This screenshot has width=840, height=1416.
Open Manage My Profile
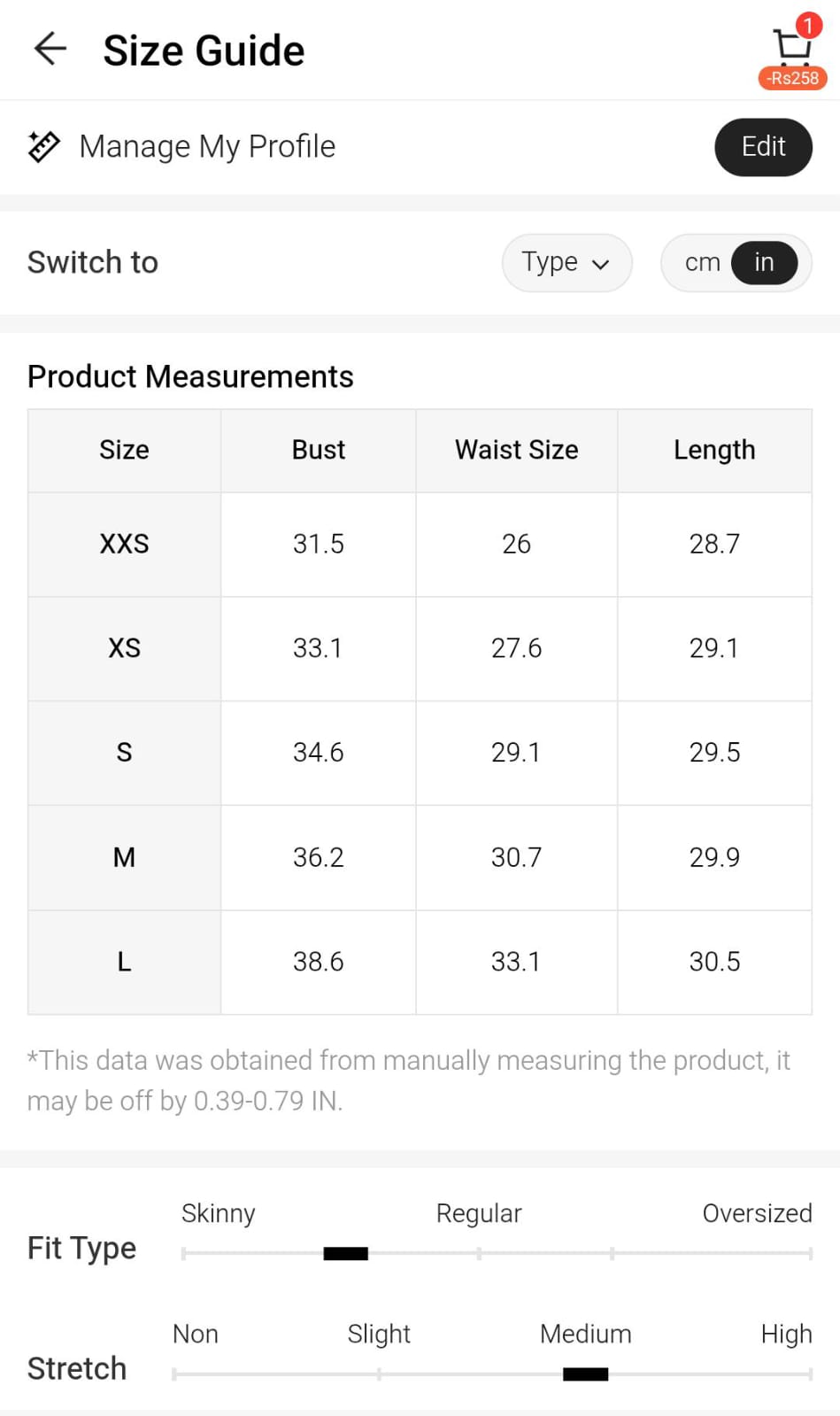pos(207,146)
